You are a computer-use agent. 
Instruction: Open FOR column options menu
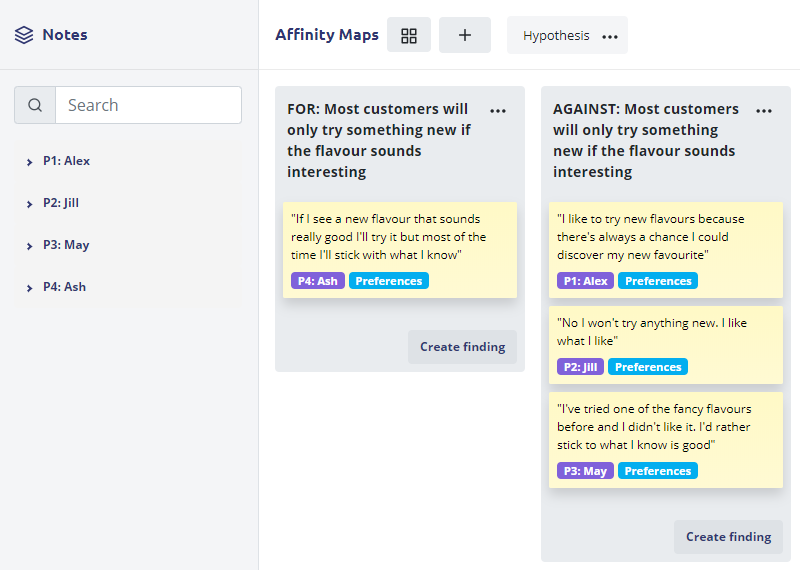[498, 111]
